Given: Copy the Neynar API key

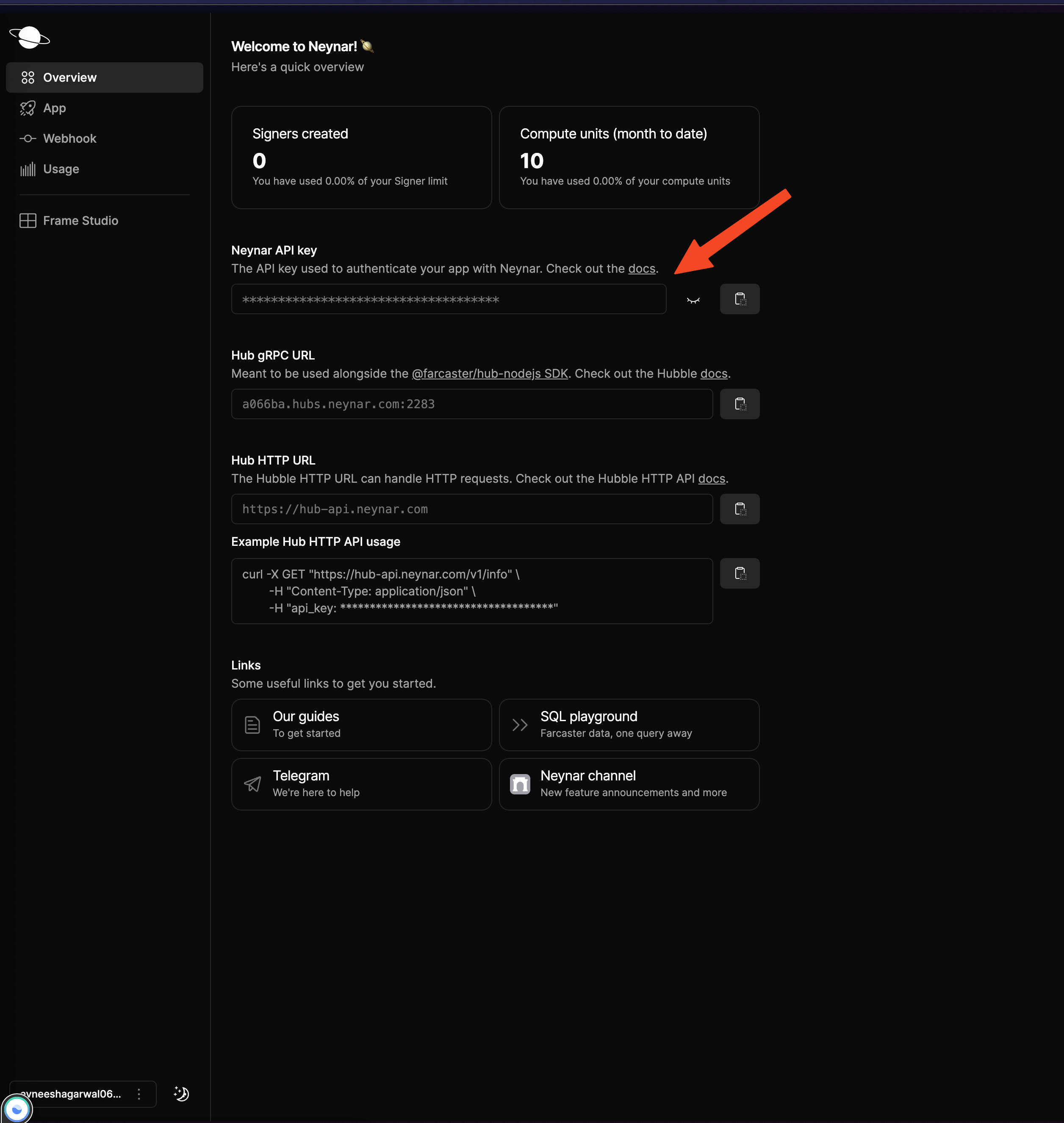Looking at the screenshot, I should [x=739, y=299].
